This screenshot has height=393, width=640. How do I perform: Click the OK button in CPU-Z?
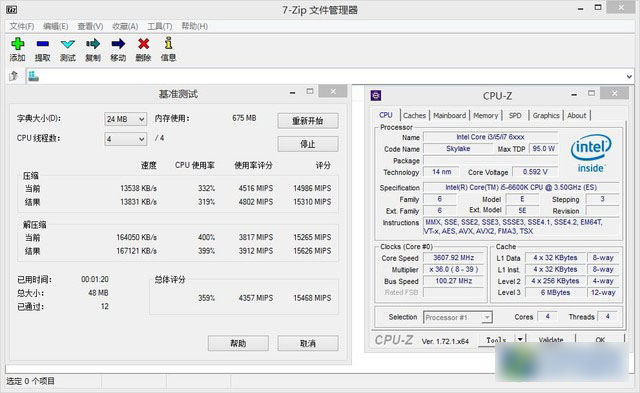coord(600,340)
